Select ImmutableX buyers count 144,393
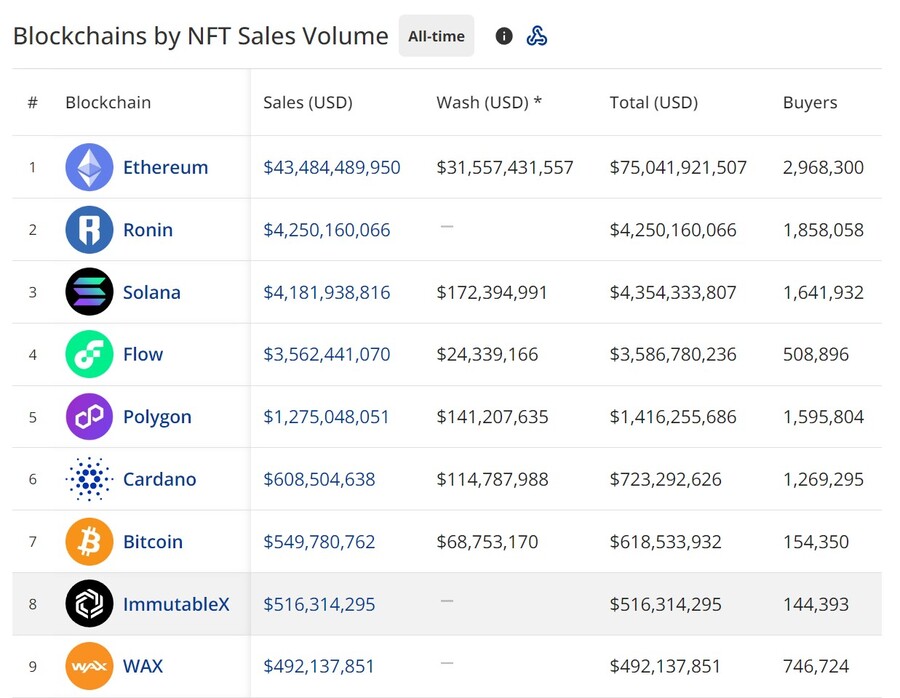The image size is (900, 698). pyautogui.click(x=816, y=604)
